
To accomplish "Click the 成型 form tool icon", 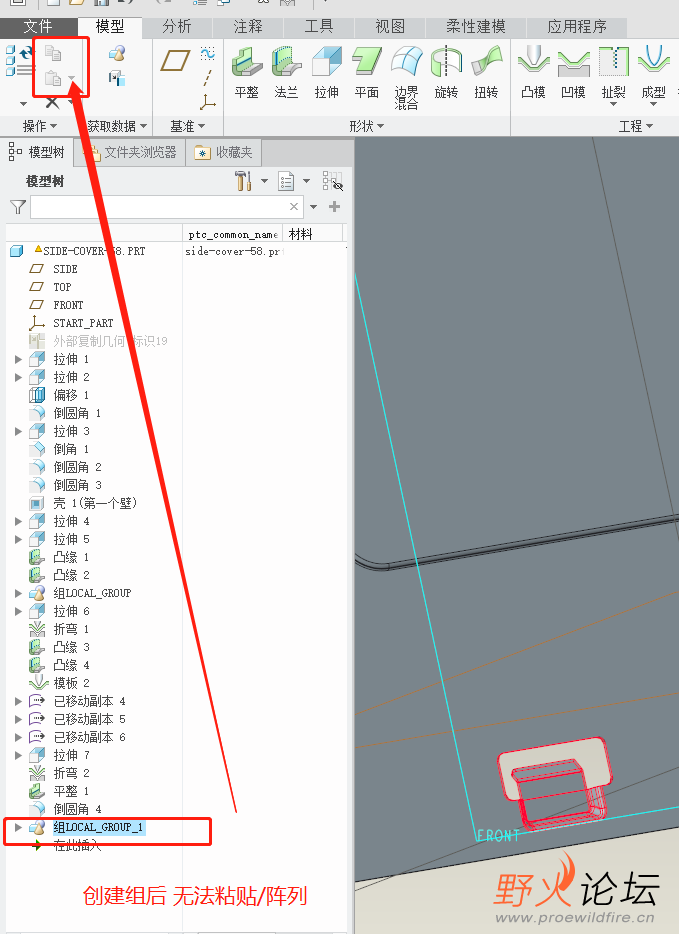I will point(653,61).
